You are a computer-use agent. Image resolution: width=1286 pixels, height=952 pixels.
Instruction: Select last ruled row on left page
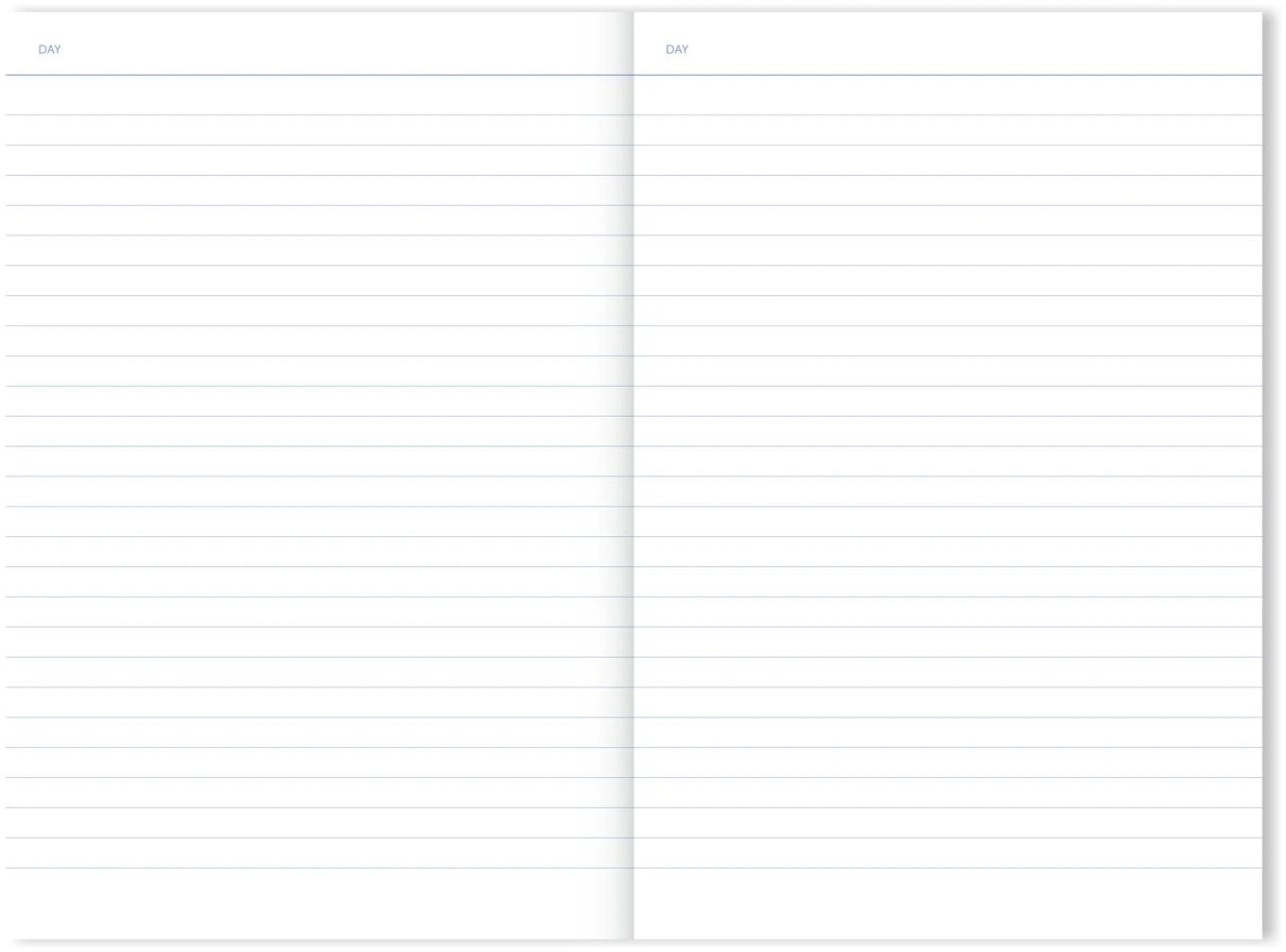[319, 853]
